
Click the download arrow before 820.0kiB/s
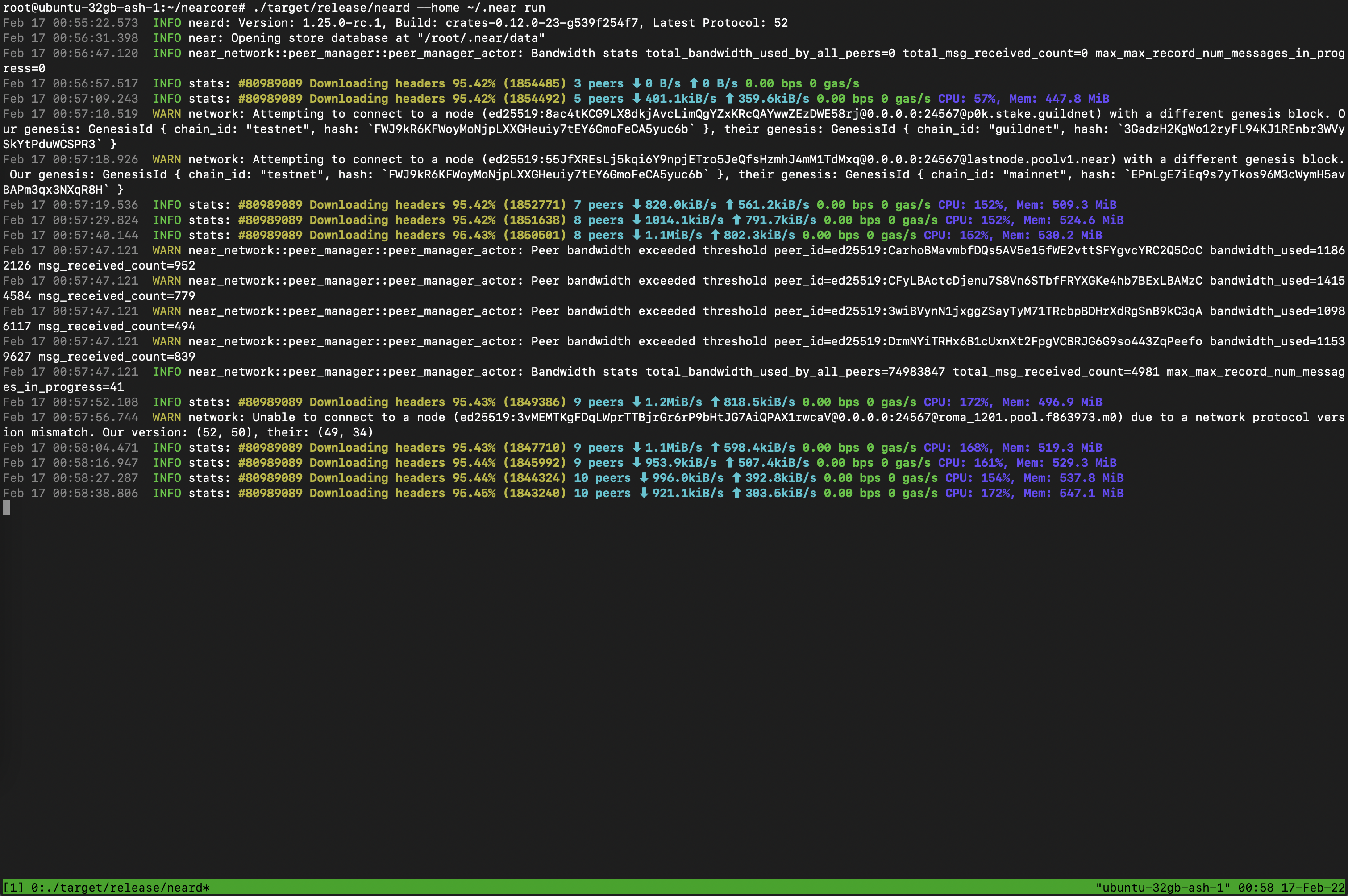(x=636, y=204)
